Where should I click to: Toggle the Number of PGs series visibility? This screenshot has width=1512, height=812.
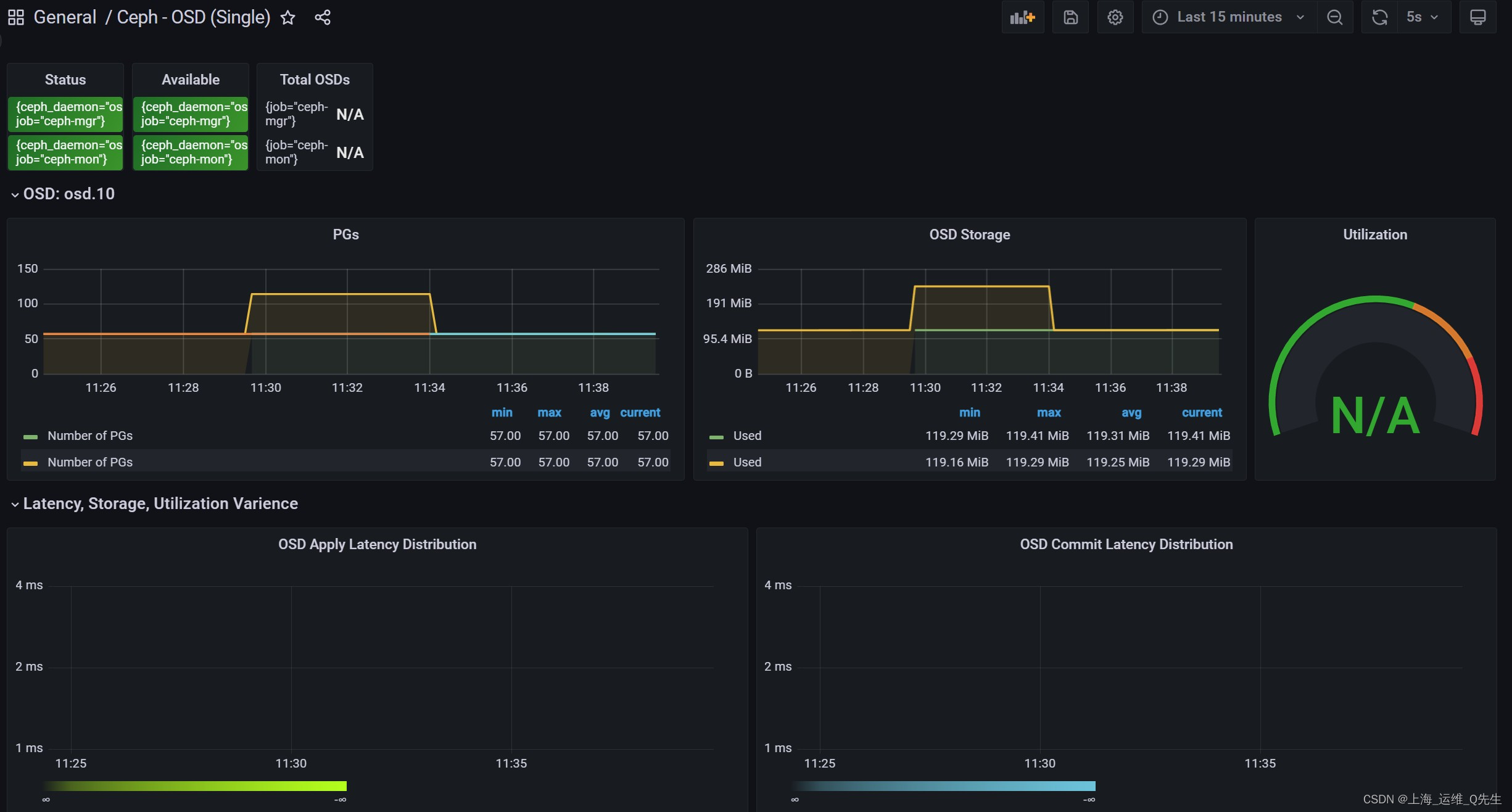tap(90, 435)
